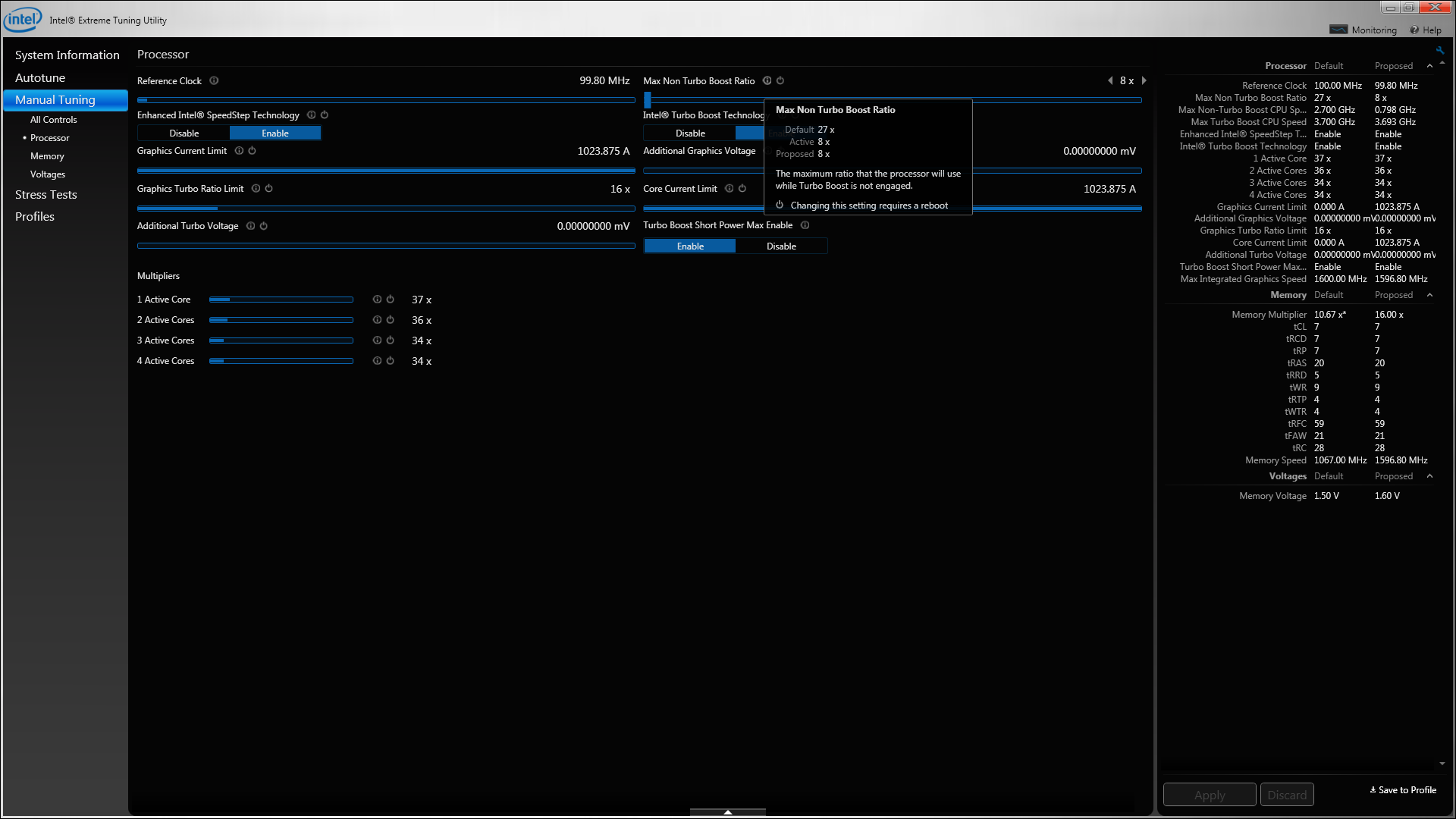Select Manual Tuning in sidebar
The image size is (1456, 819).
pos(66,100)
